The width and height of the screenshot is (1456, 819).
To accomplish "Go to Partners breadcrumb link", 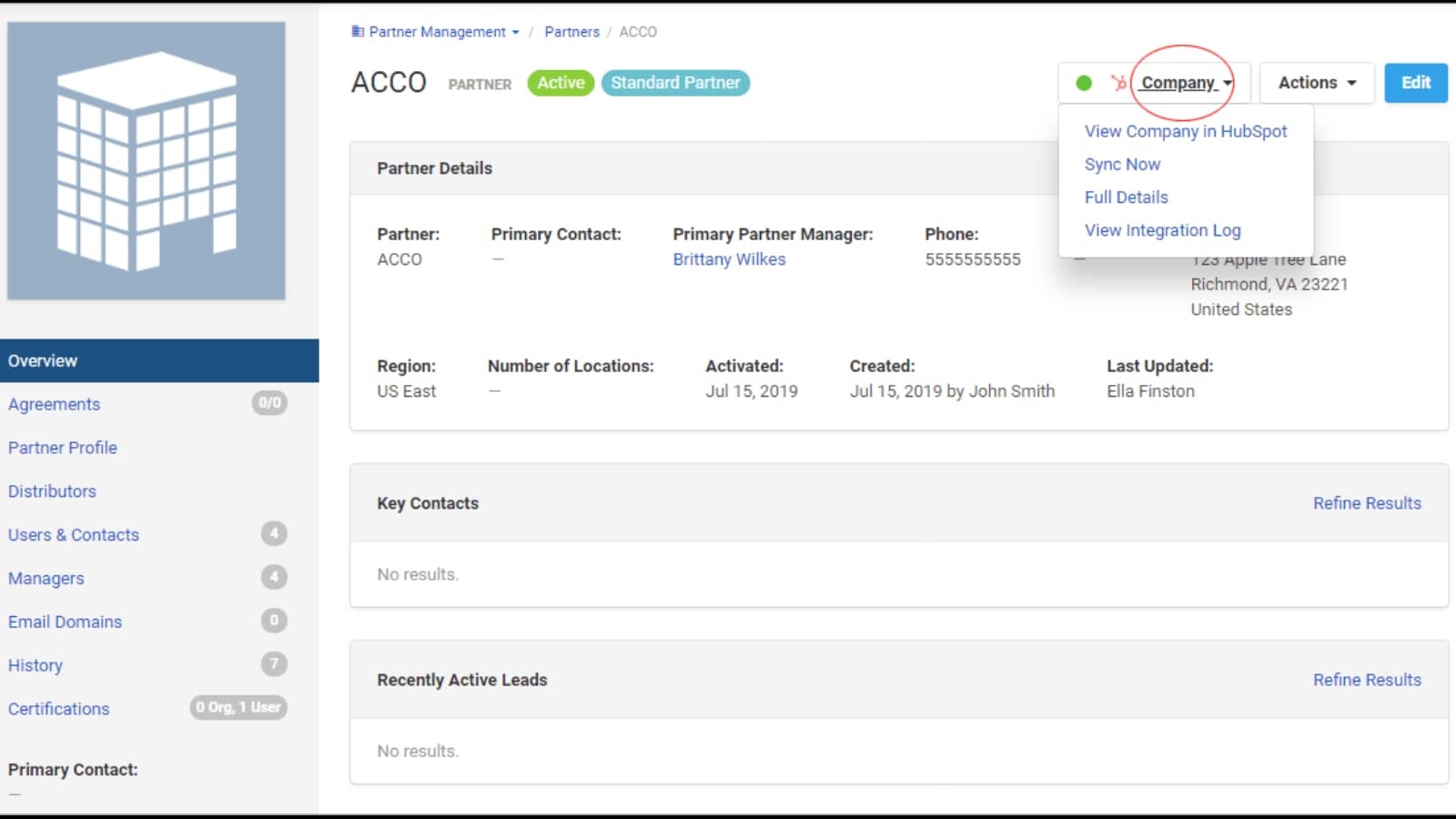I will click(571, 32).
